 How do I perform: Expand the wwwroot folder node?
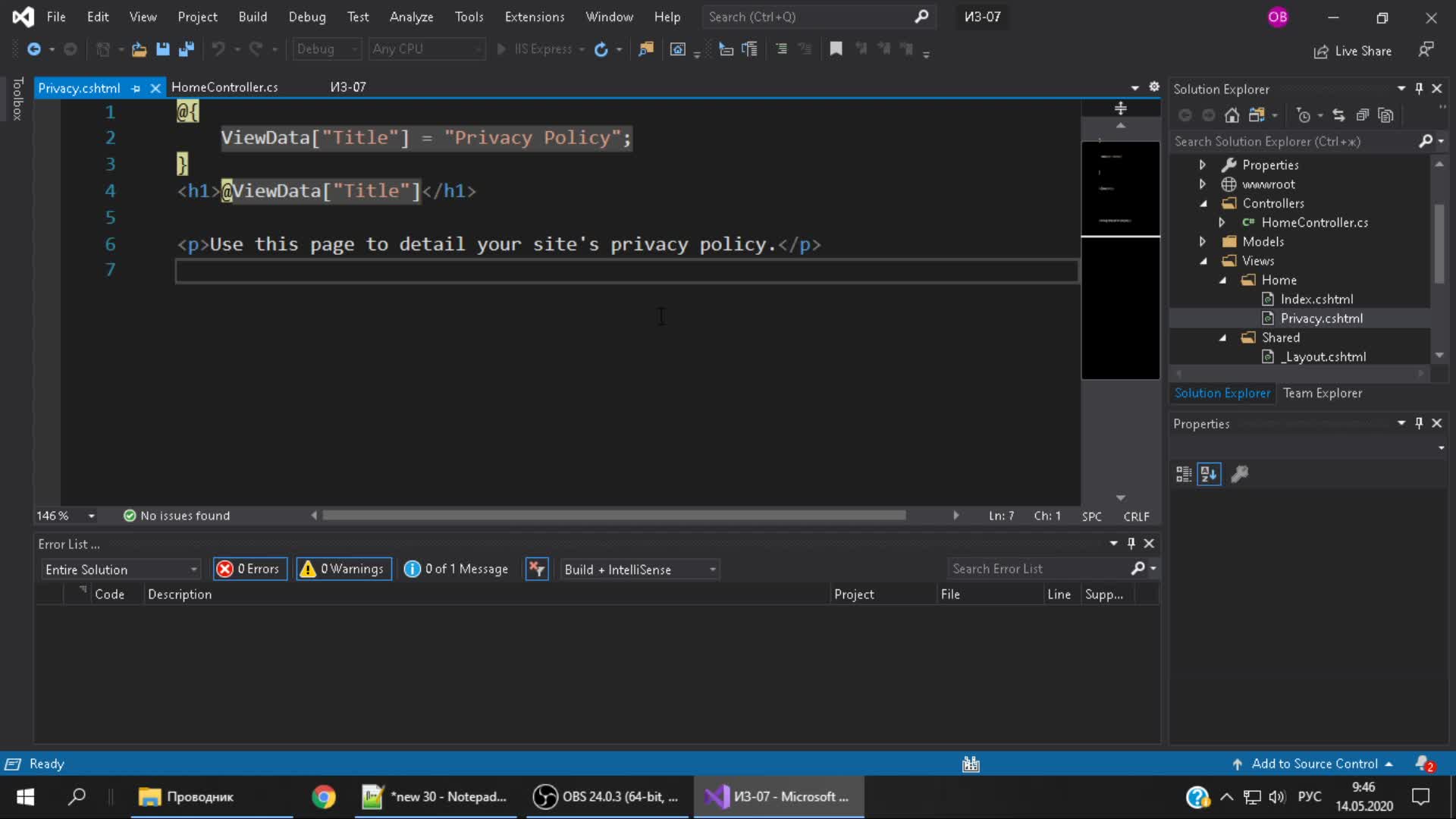point(1202,184)
